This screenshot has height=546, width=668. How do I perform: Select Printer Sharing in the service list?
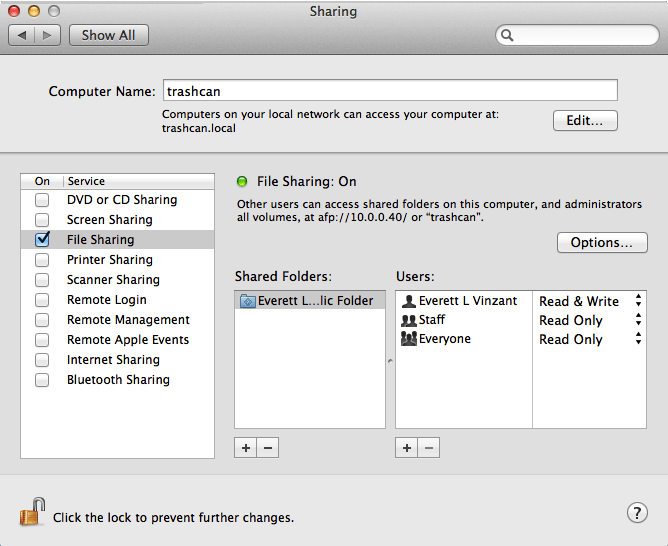coord(109,260)
